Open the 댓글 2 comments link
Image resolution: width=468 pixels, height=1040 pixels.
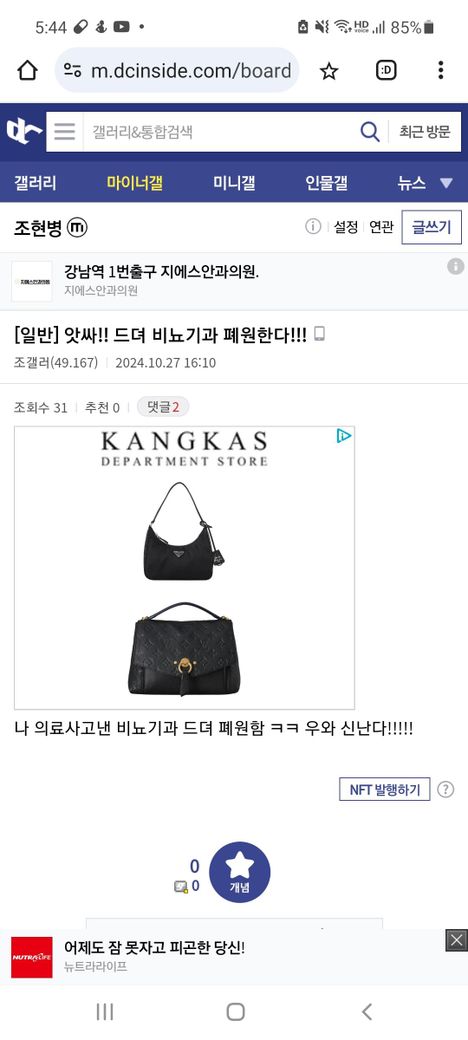click(x=163, y=407)
